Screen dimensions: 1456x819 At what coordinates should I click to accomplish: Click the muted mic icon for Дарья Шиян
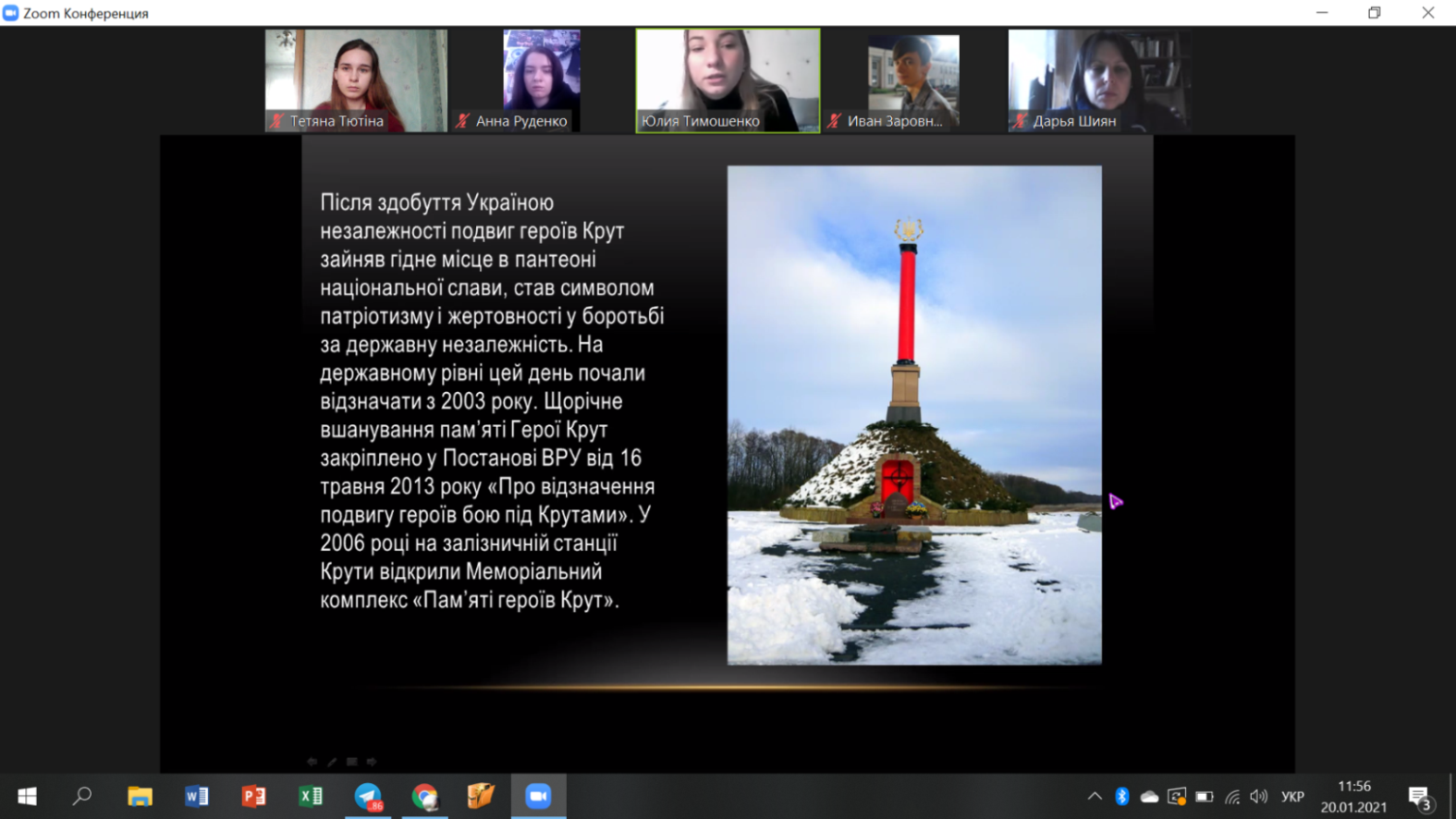pyautogui.click(x=1021, y=121)
